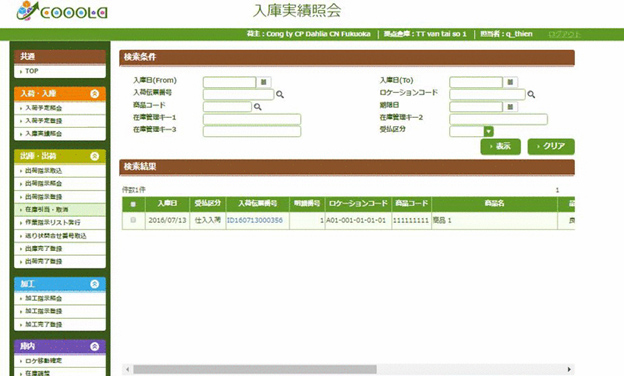Image resolution: width=624 pixels, height=376 pixels.
Task: Open the 受払区分 dropdown arrow
Action: pos(489,131)
